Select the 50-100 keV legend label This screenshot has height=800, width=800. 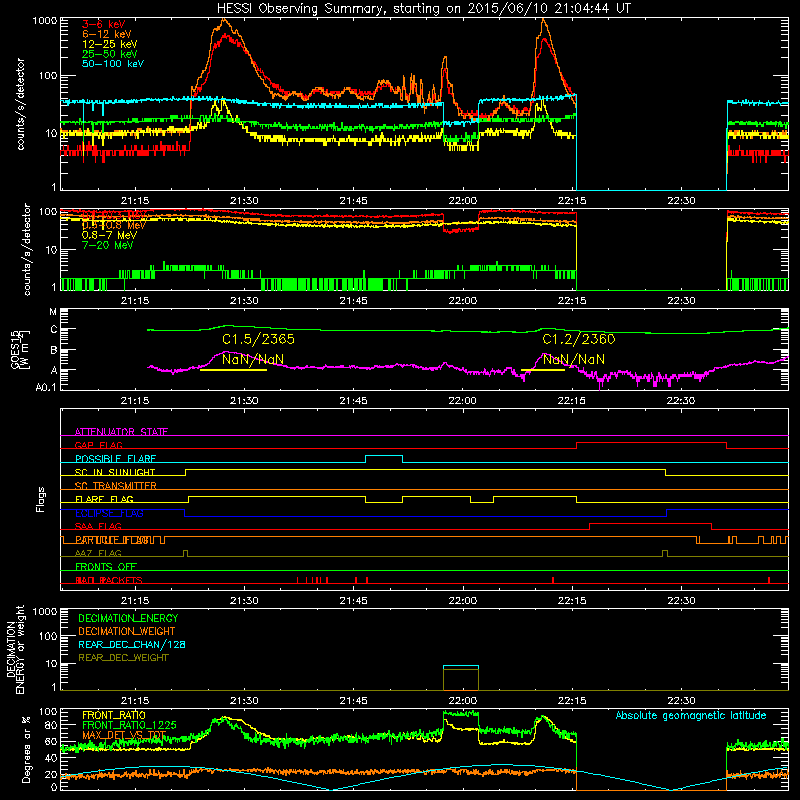(113, 64)
